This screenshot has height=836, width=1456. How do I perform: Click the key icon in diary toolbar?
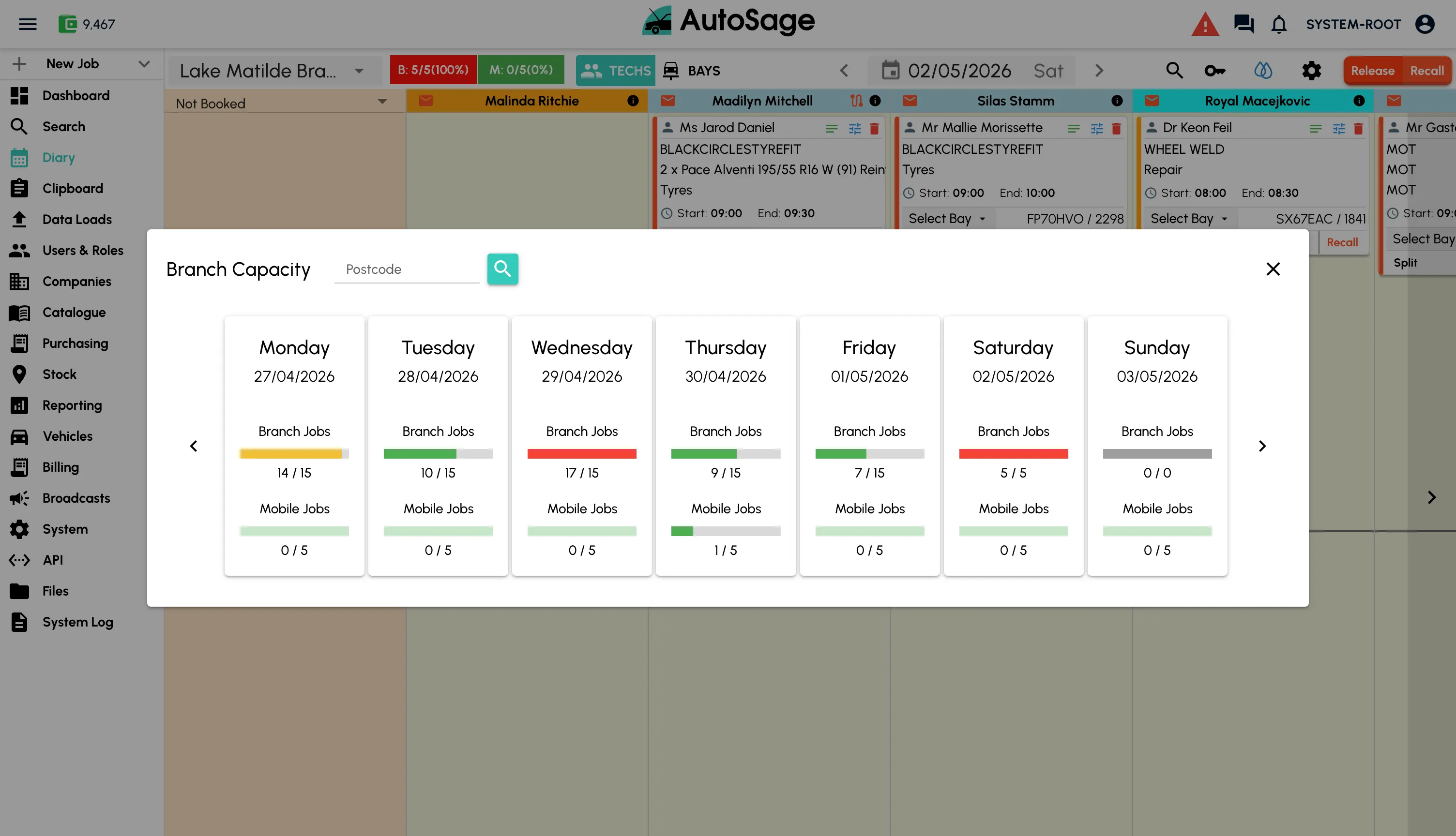coord(1215,71)
